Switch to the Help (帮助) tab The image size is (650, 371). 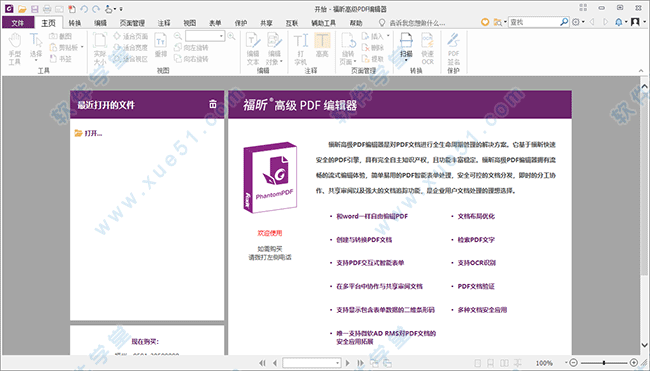pos(356,23)
